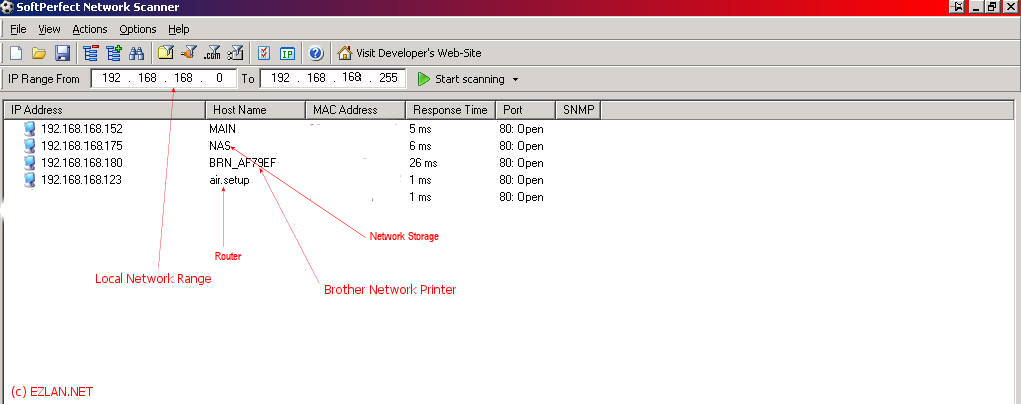Image resolution: width=1021 pixels, height=404 pixels.
Task: Click the IP Range From address field
Action: tap(163, 78)
